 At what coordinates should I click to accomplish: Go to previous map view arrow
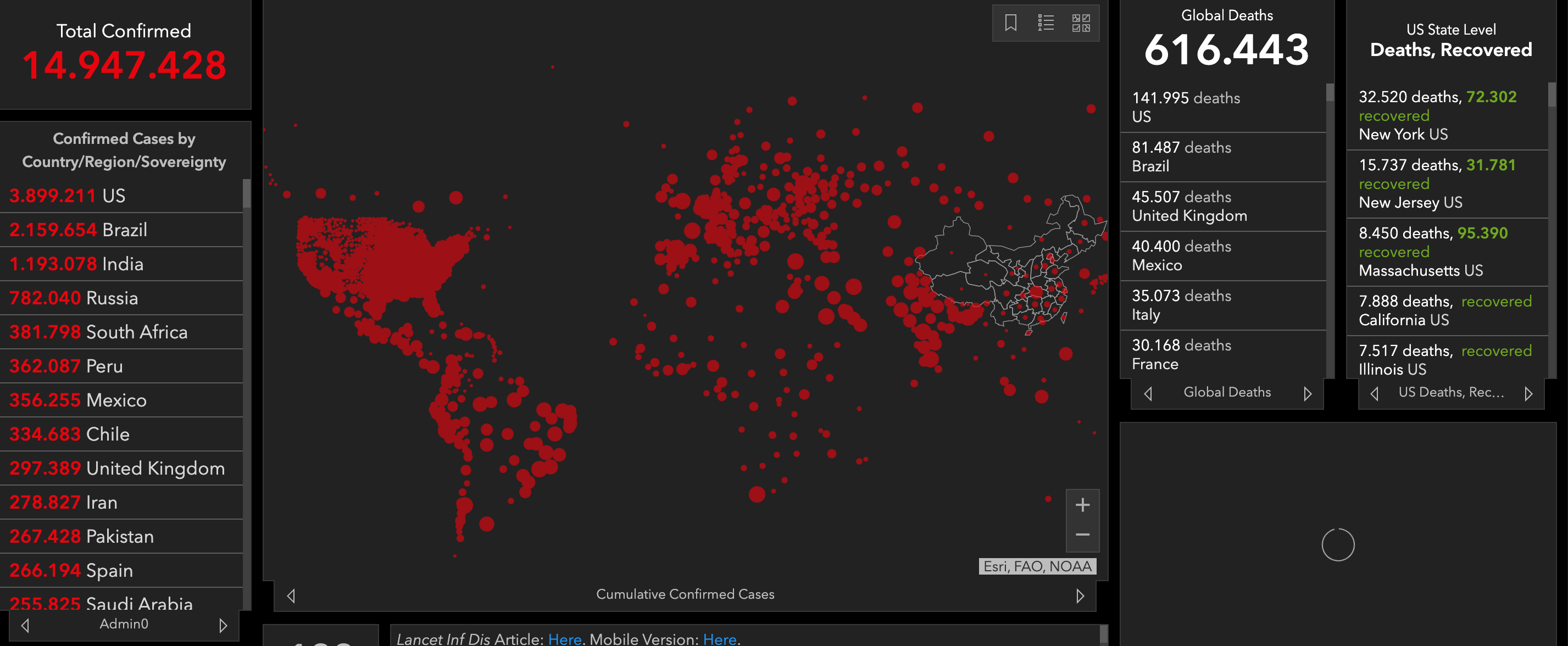click(291, 595)
